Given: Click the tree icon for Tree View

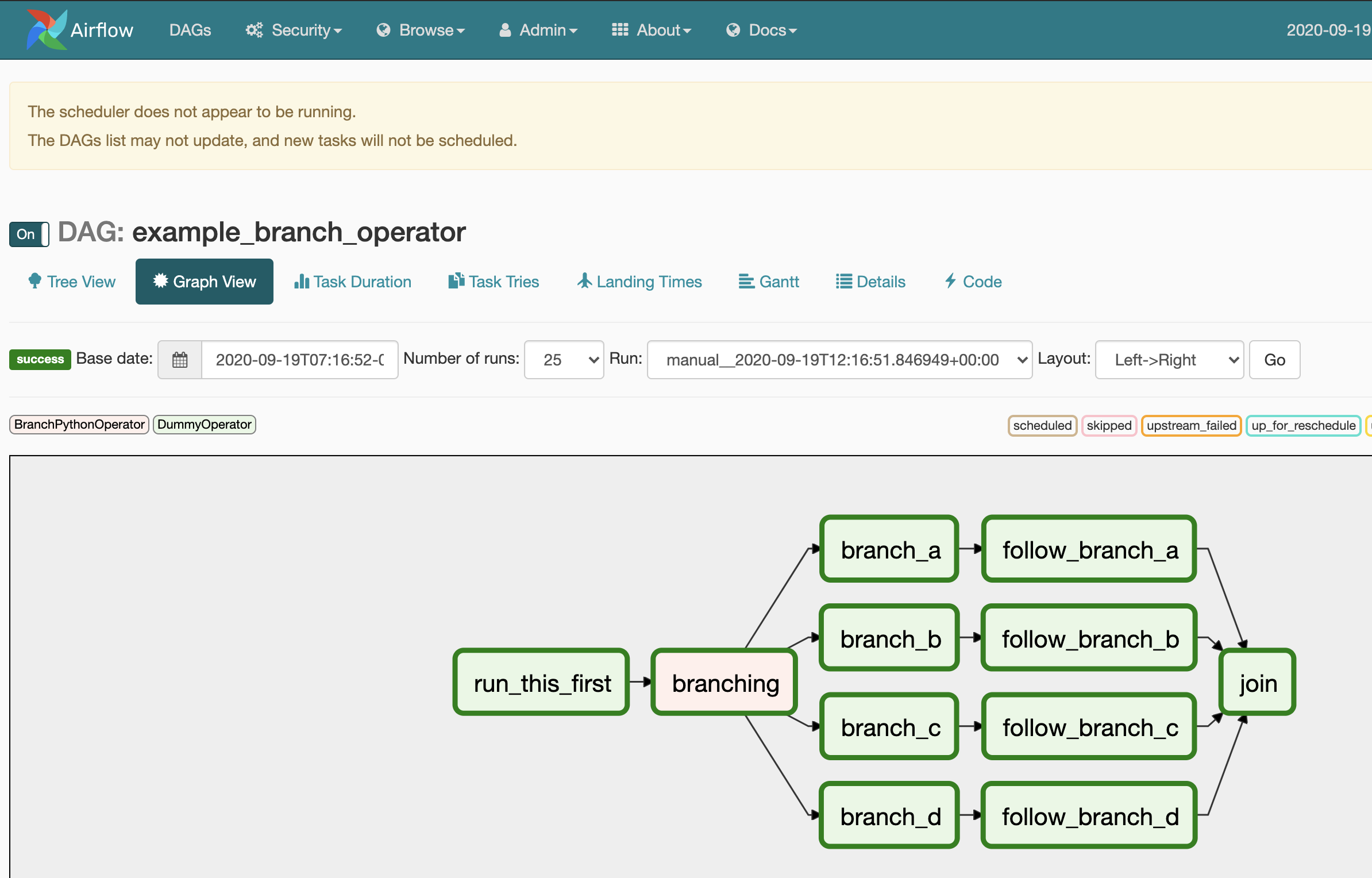Looking at the screenshot, I should click(34, 281).
